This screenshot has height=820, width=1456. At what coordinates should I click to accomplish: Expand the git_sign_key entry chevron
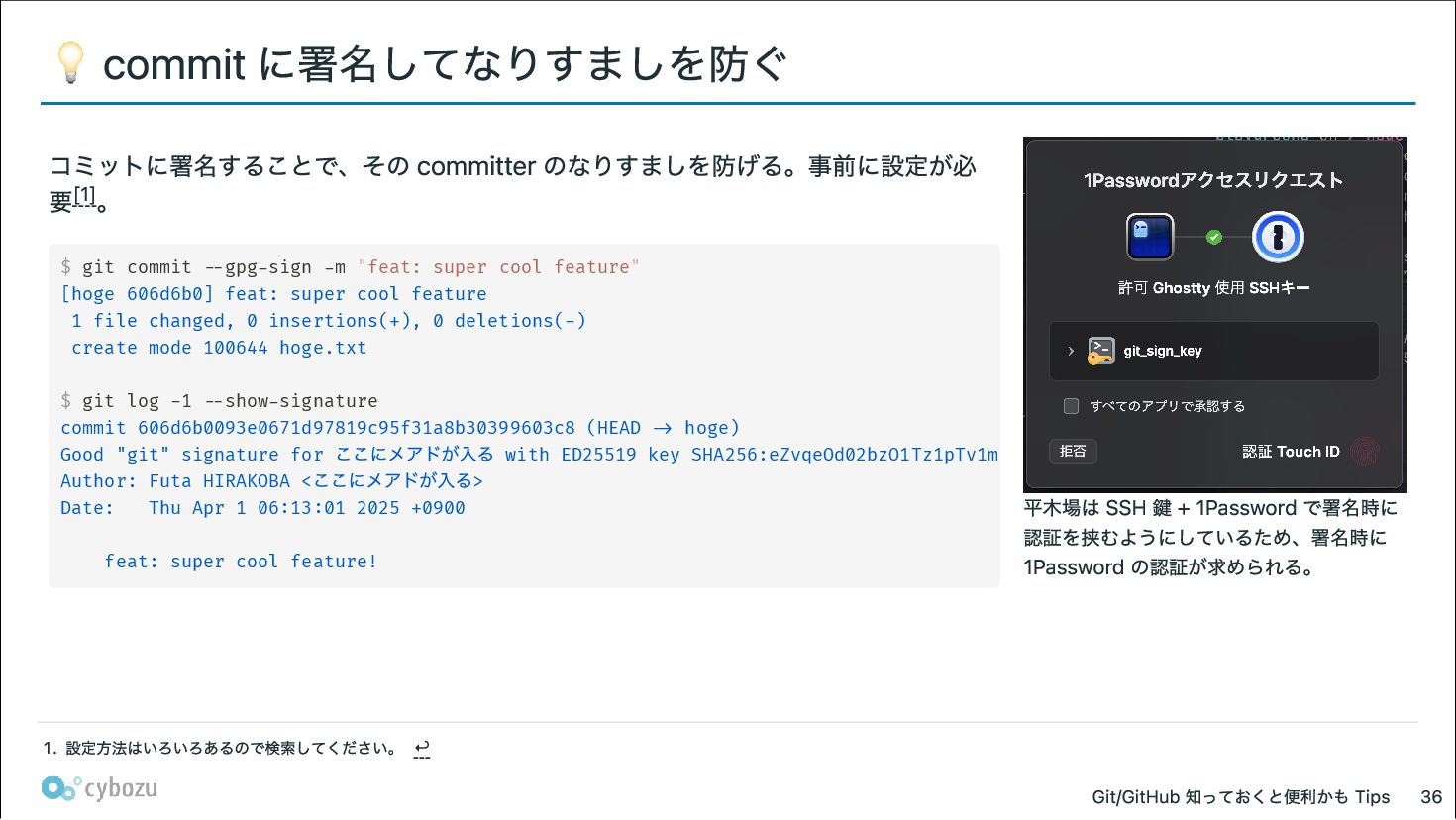point(1071,351)
